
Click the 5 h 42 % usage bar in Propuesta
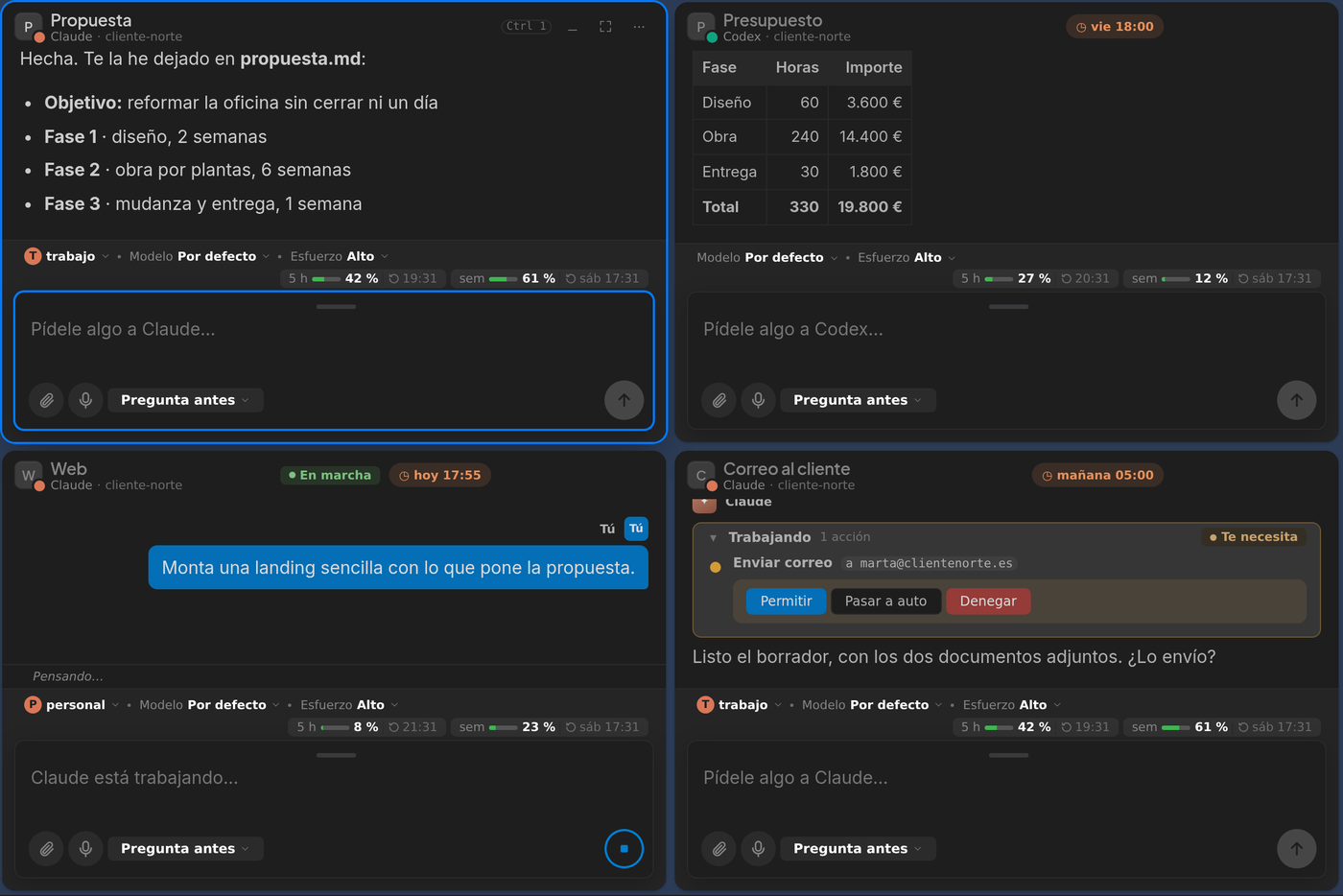click(x=364, y=278)
